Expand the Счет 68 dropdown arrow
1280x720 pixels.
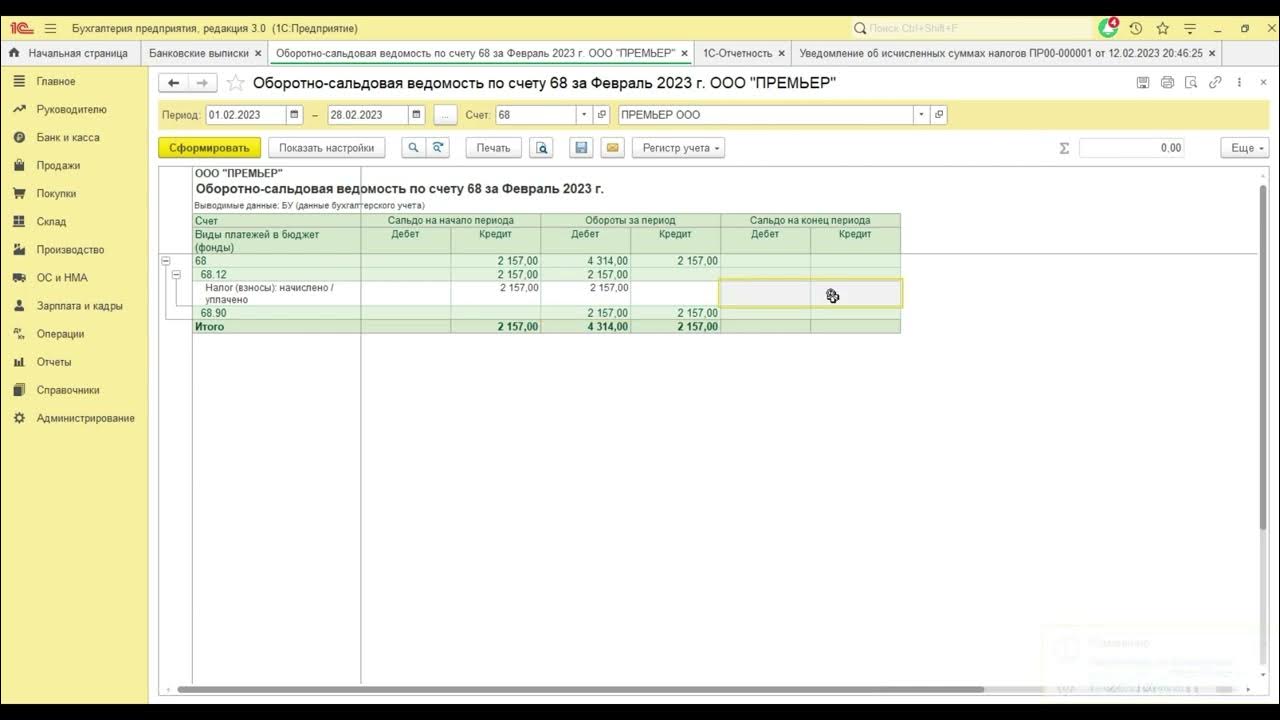point(584,115)
